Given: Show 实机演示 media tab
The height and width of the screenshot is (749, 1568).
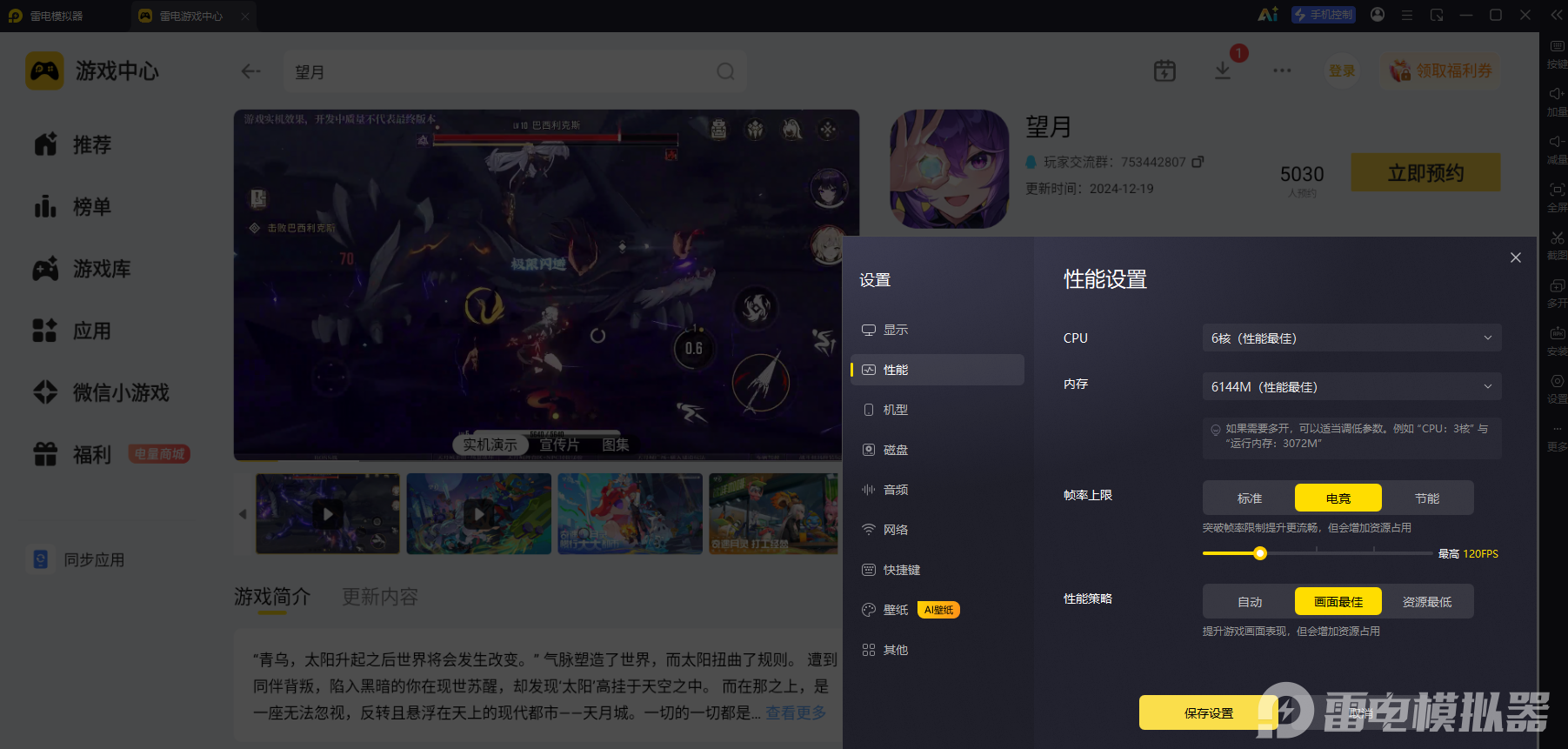Looking at the screenshot, I should pos(490,445).
